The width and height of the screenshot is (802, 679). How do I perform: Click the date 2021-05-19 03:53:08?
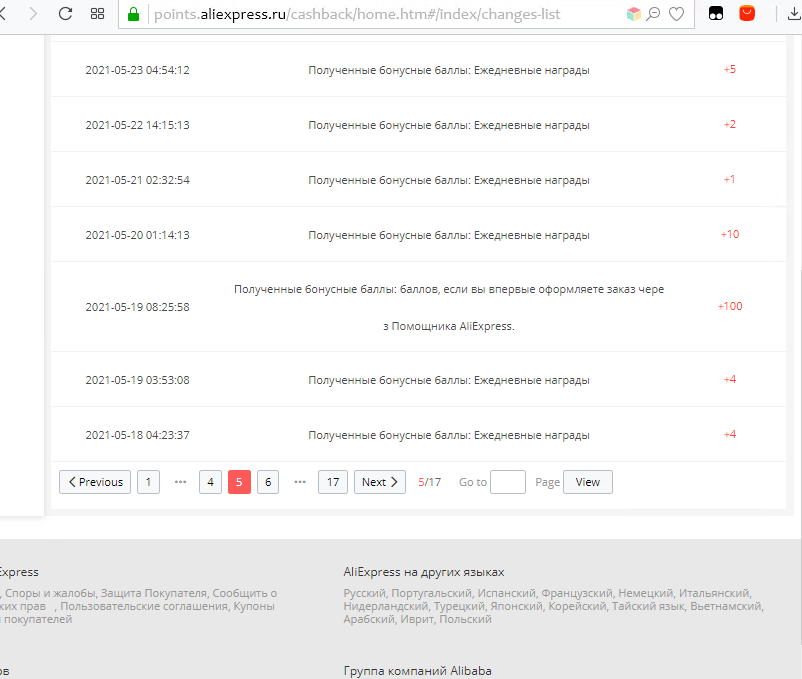coord(138,380)
